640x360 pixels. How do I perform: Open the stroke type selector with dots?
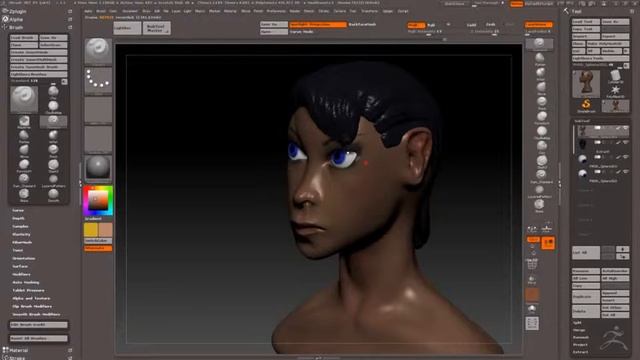pos(98,80)
